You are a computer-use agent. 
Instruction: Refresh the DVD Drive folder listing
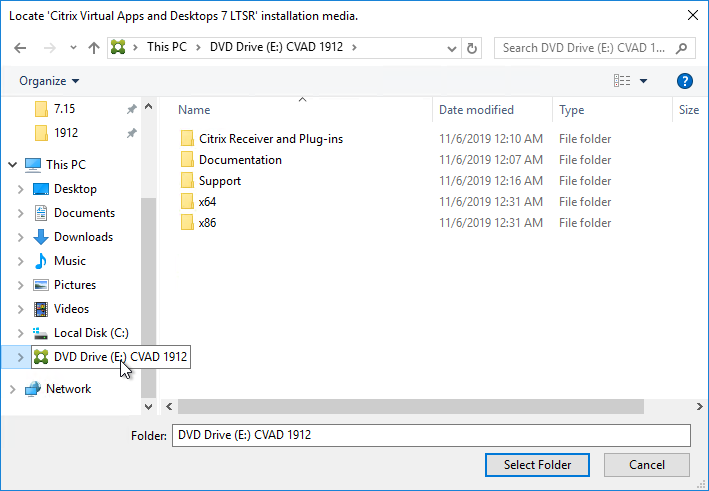[472, 48]
